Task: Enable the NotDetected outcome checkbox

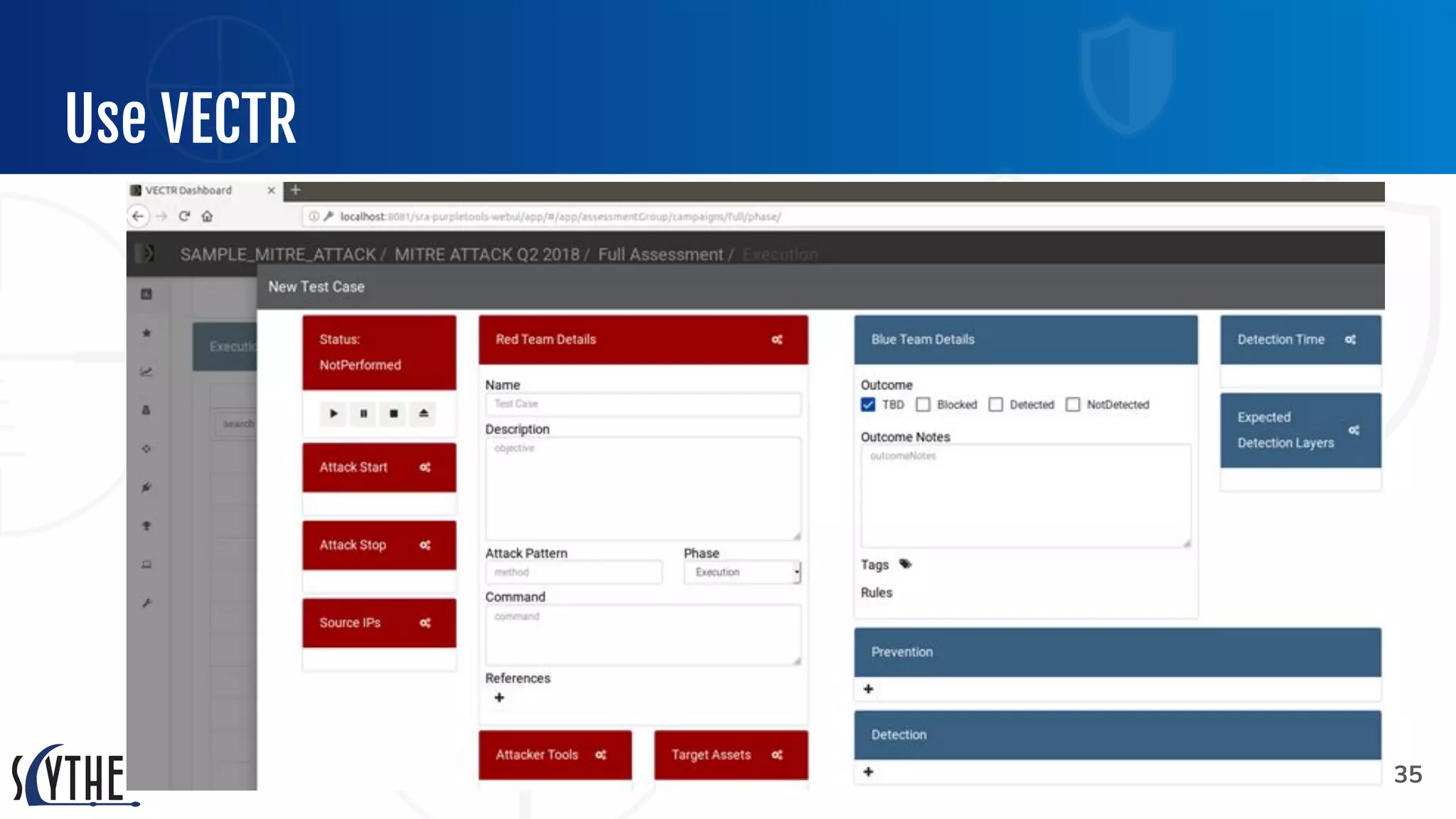Action: [1073, 405]
